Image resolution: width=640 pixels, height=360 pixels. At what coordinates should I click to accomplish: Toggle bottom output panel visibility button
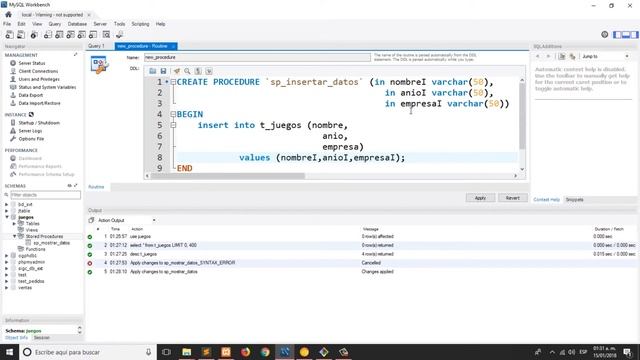pos(626,35)
